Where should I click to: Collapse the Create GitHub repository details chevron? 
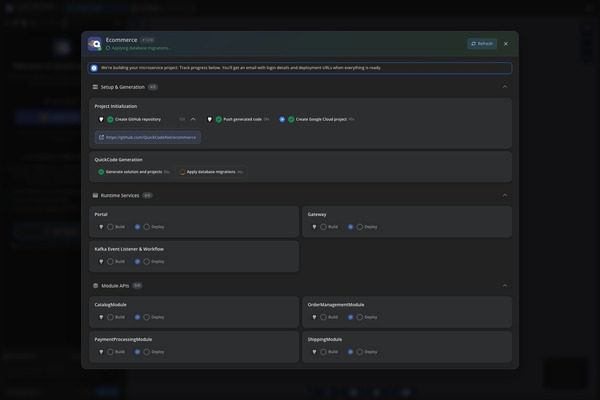click(193, 119)
